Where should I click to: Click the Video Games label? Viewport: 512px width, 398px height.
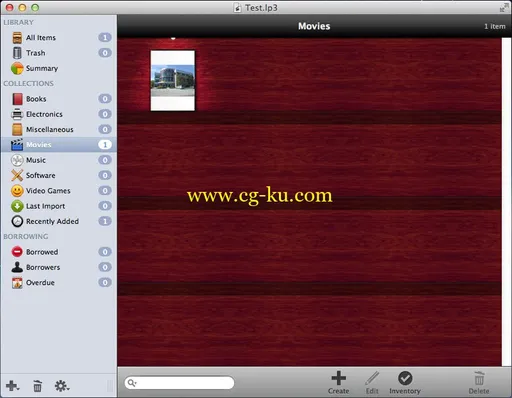[48, 191]
